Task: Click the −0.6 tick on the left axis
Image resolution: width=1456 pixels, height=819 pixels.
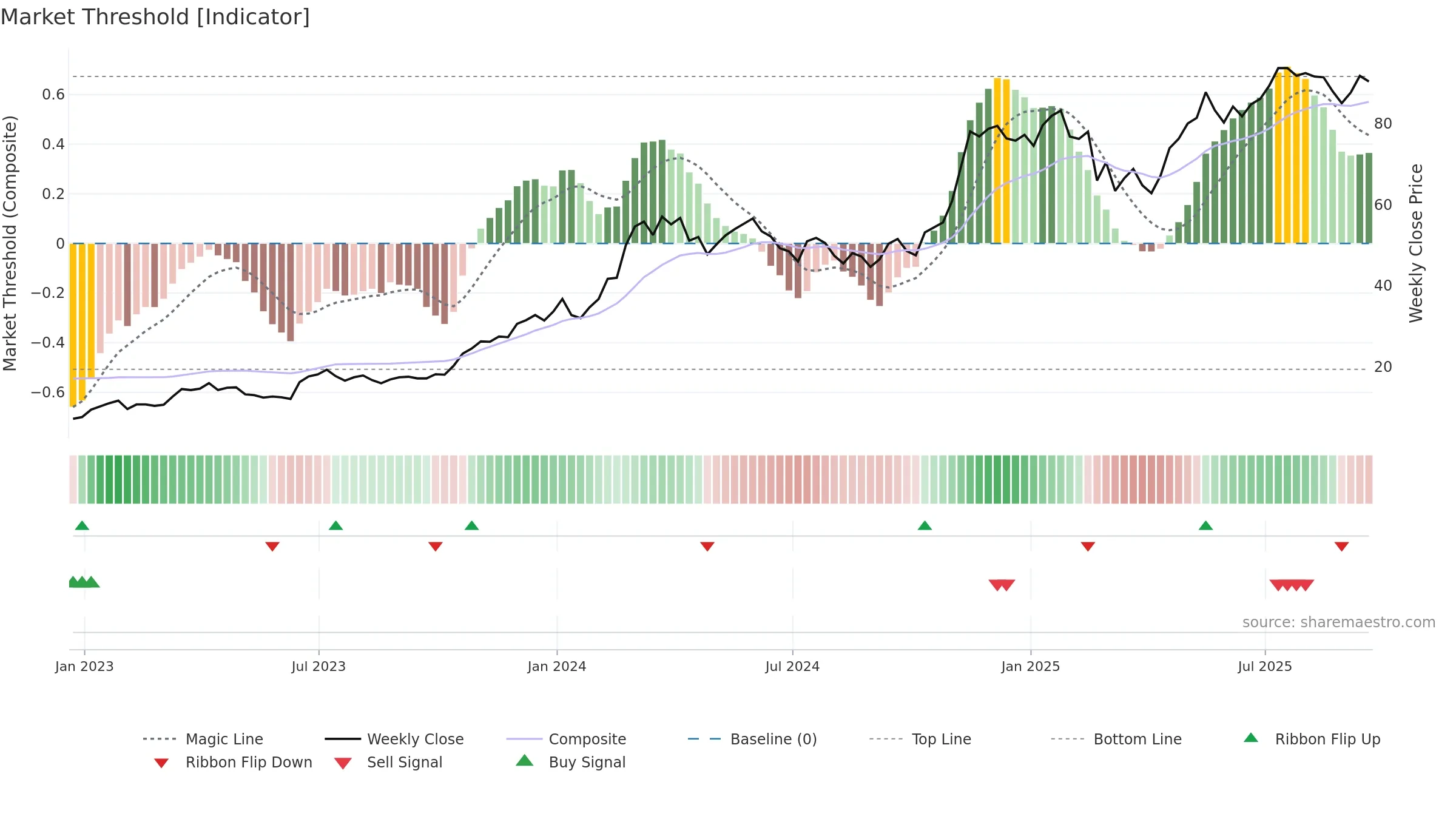Action: point(48,392)
